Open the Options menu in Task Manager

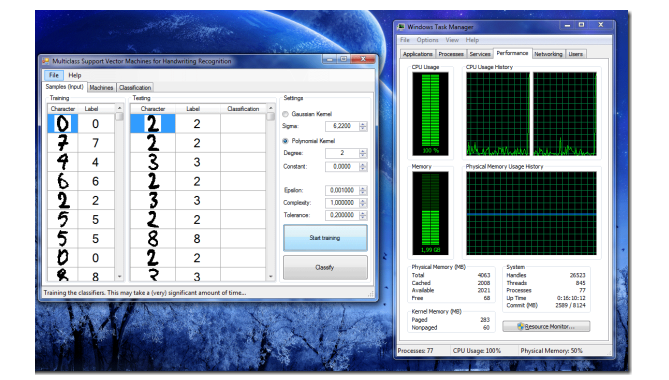coord(428,40)
